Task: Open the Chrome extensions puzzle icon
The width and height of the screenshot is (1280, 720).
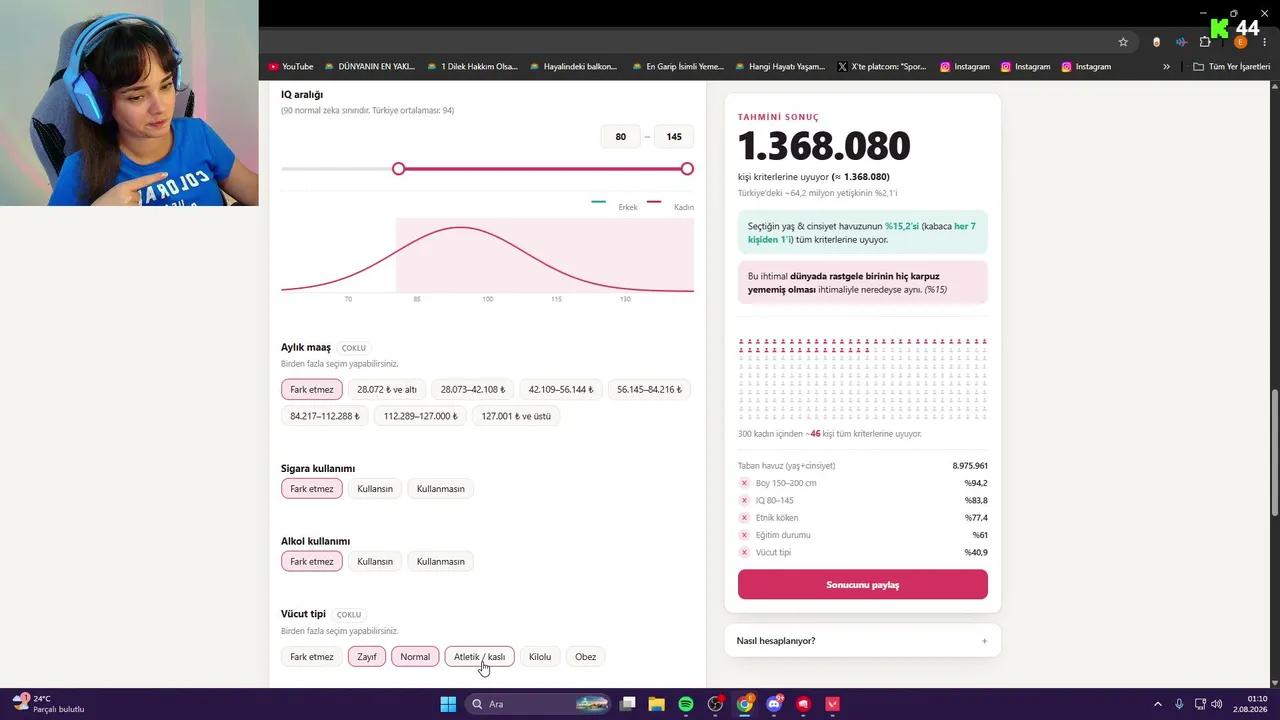Action: (1205, 42)
